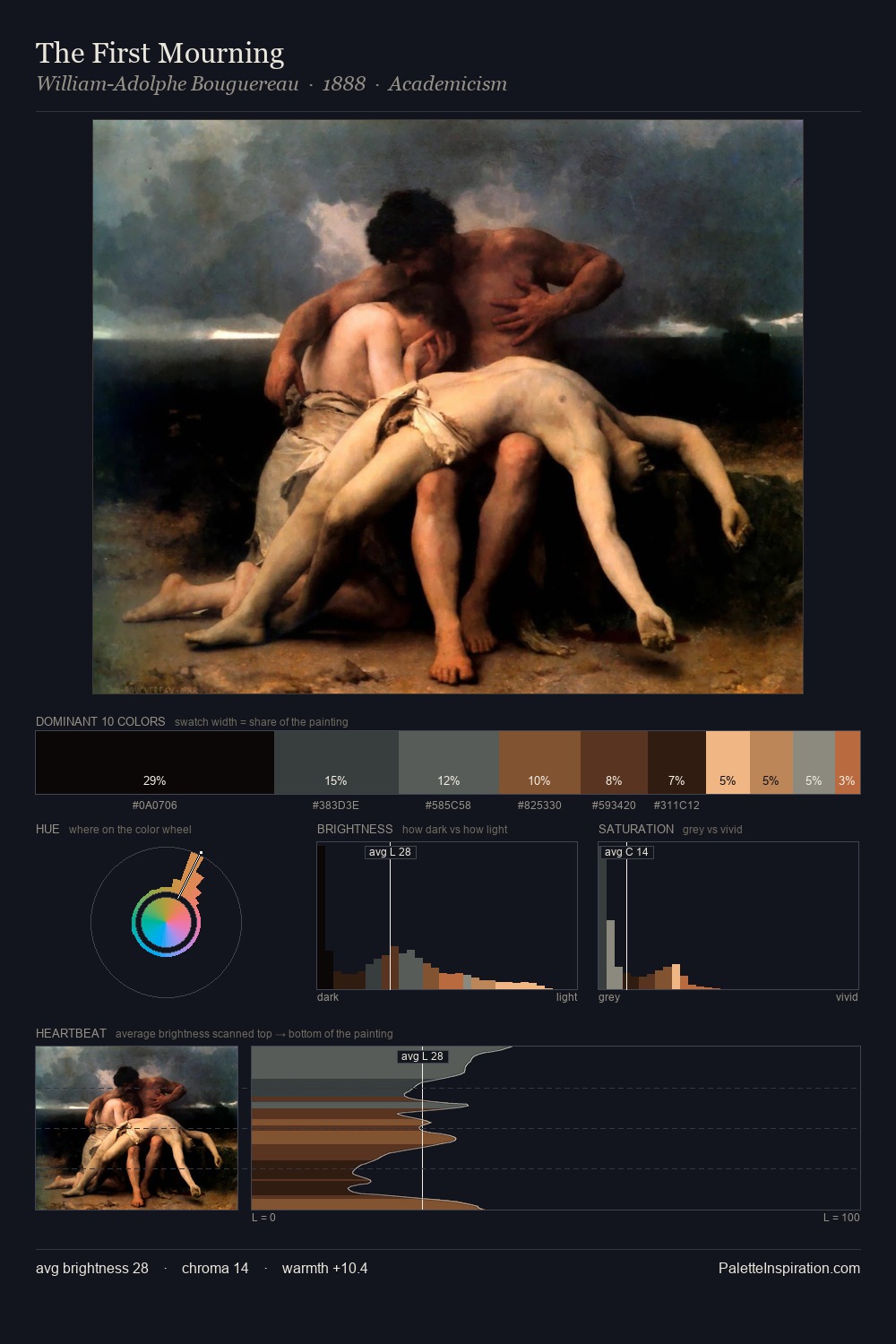Viewport: 896px width, 1344px height.
Task: Pick the 10% brown swatch
Action: point(539,762)
